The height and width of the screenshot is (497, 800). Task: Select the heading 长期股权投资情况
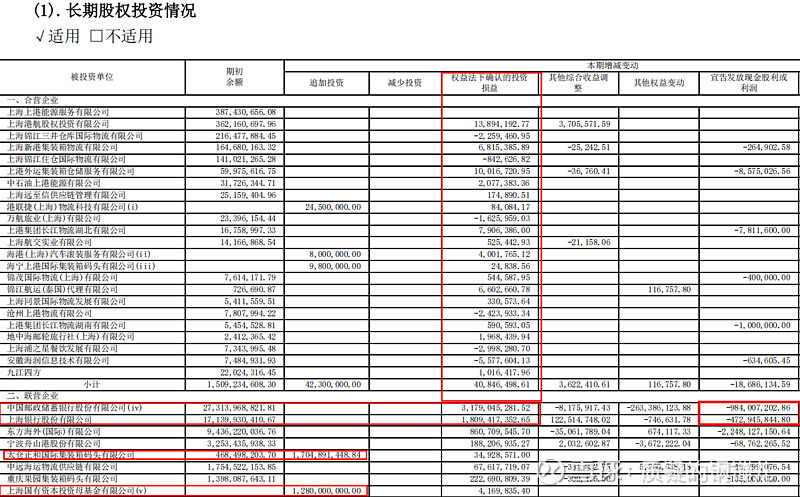coord(131,10)
